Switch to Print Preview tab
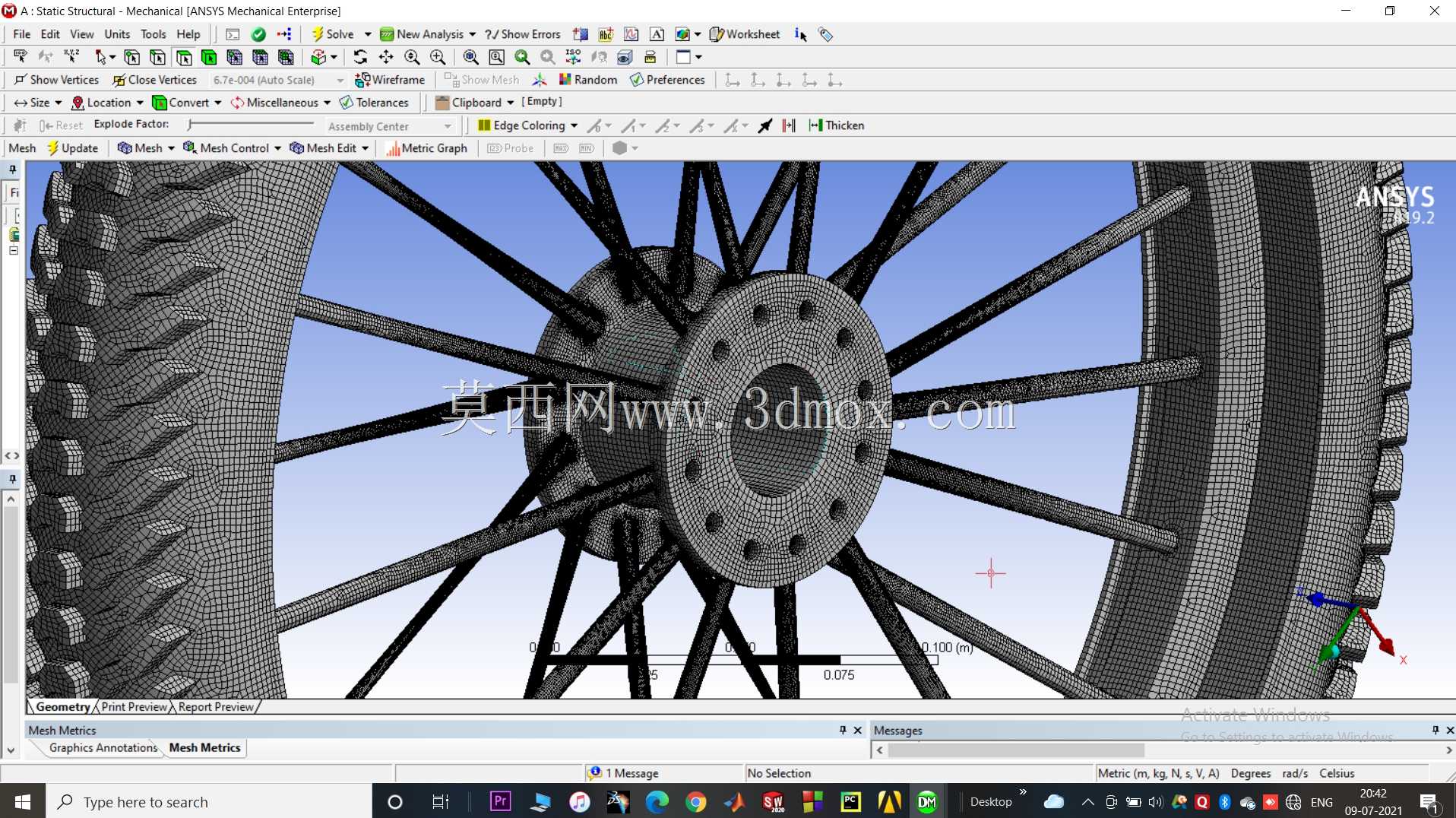 point(135,707)
